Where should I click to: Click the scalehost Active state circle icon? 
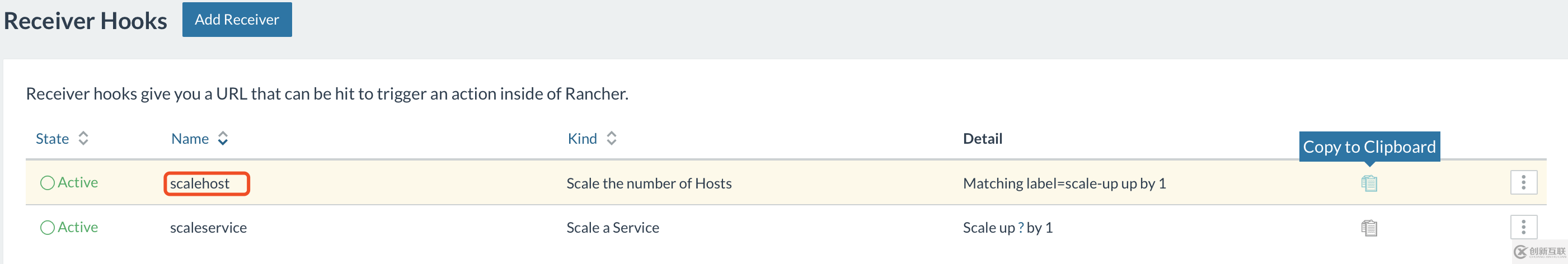(47, 183)
